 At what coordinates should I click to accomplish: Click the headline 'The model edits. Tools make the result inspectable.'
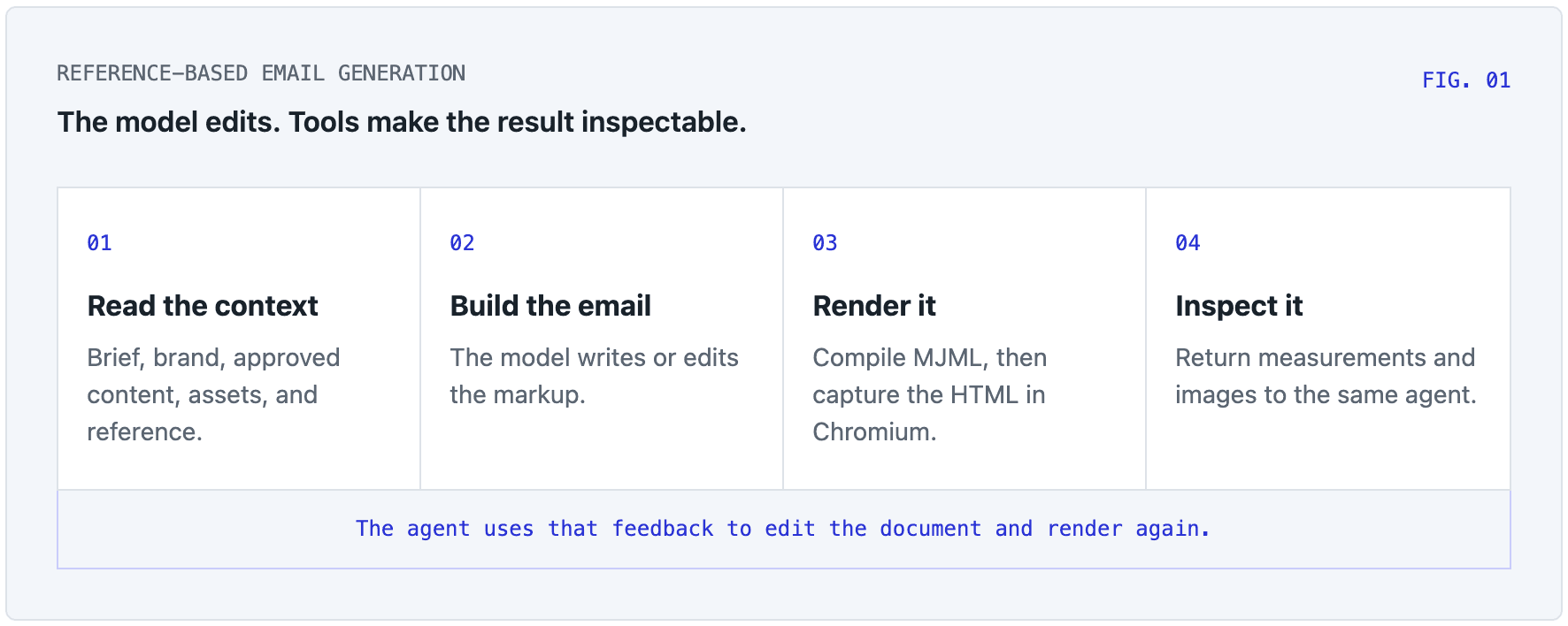(x=402, y=122)
